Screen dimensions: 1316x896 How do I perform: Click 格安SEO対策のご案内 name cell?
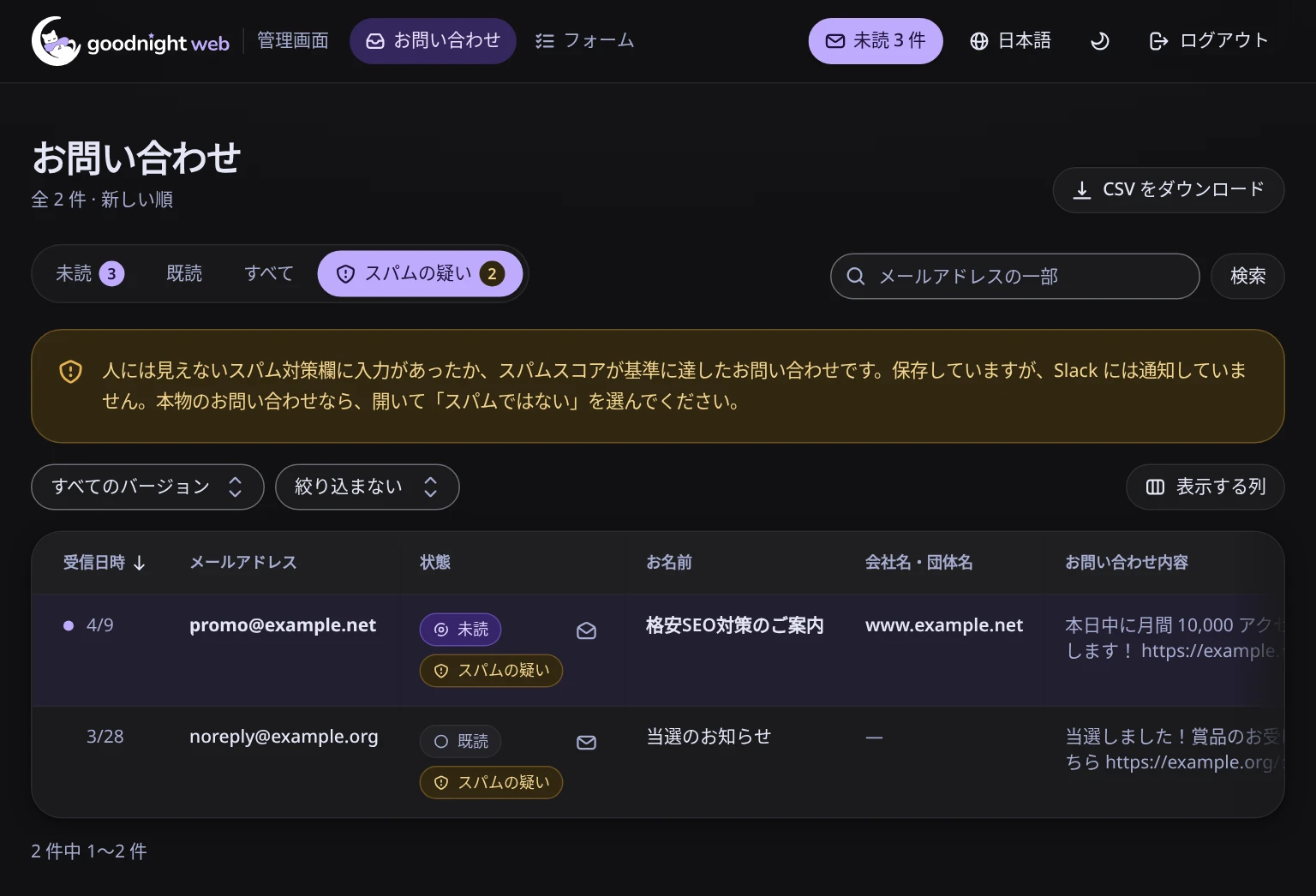click(x=735, y=625)
